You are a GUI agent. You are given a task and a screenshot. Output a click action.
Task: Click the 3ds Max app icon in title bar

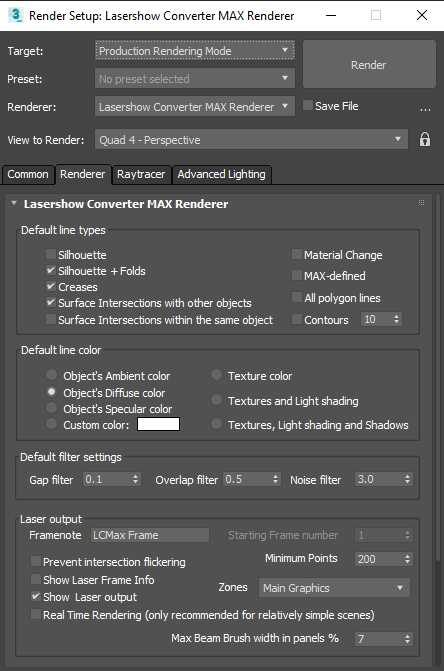pyautogui.click(x=15, y=15)
